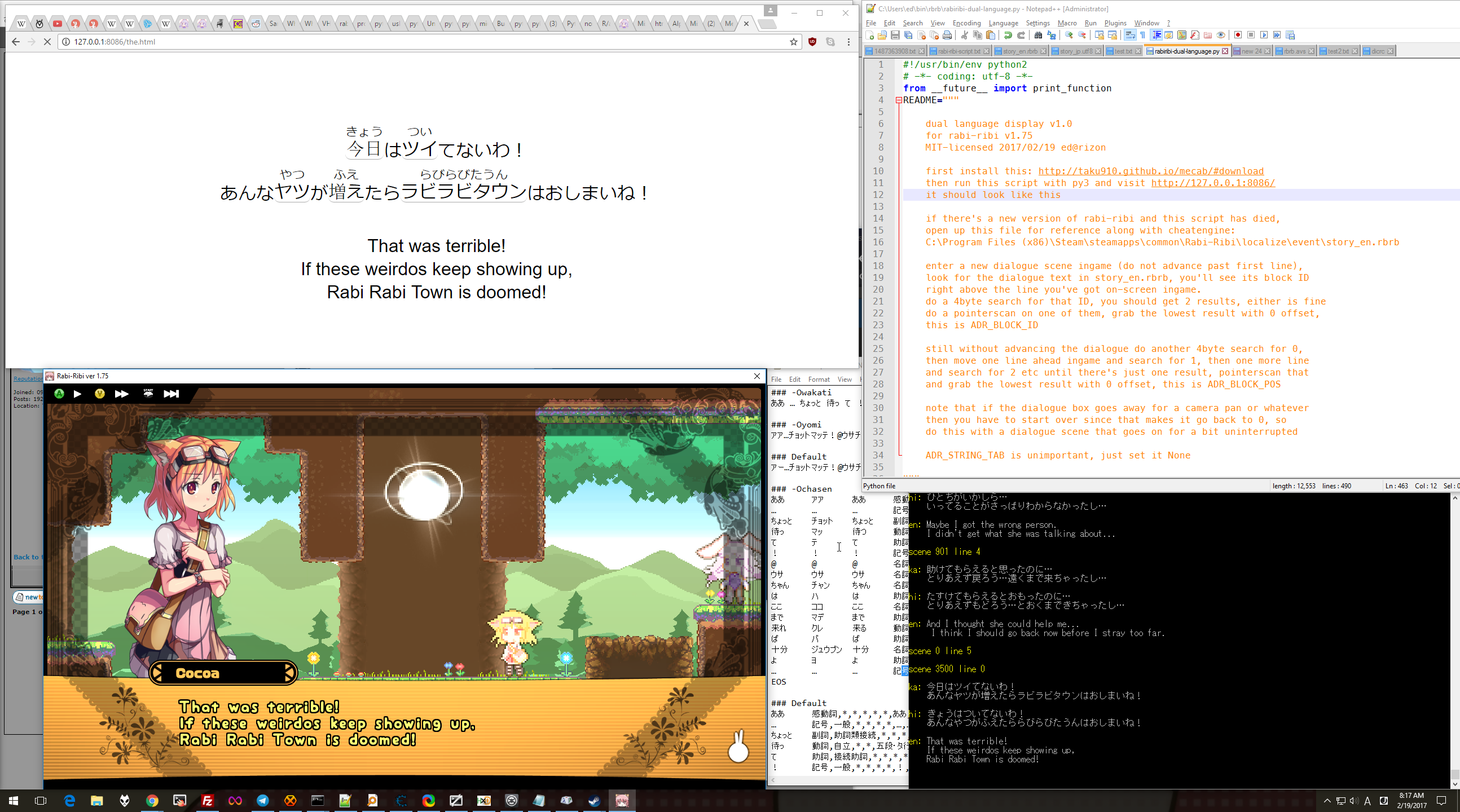This screenshot has width=1460, height=812.
Task: Toggle Show All Characters pilcrow icon
Action: (1142, 35)
